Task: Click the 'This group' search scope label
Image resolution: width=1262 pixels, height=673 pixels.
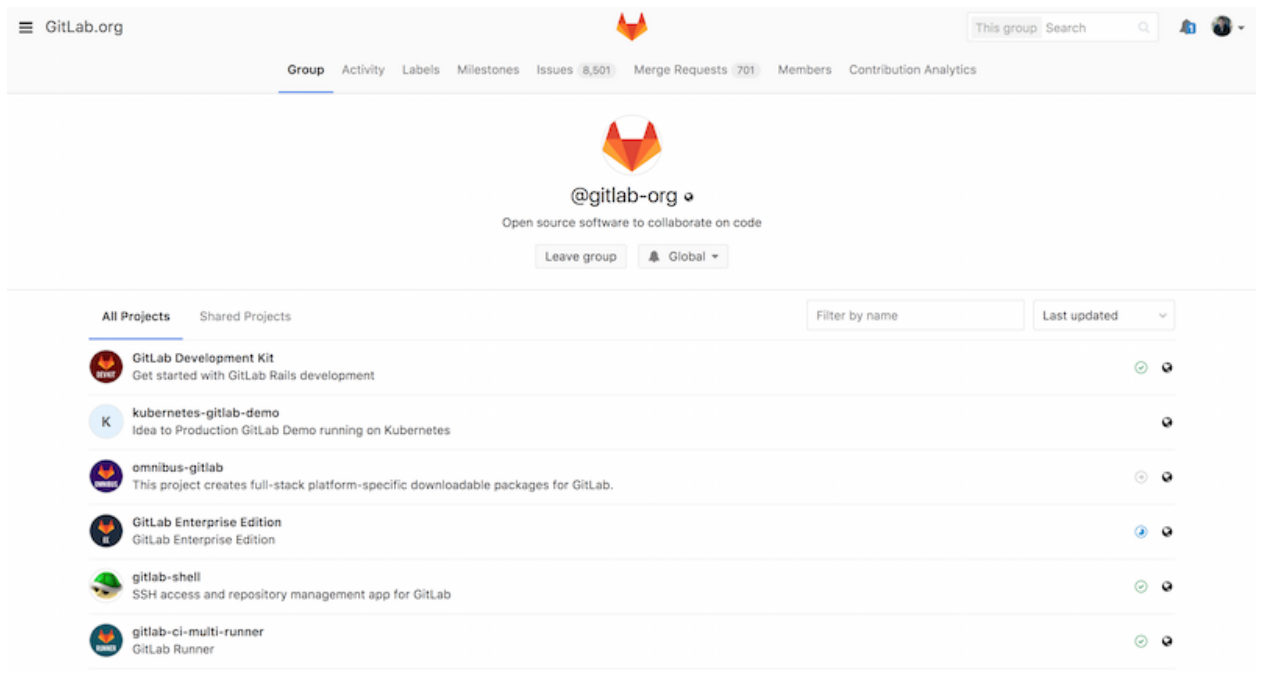Action: [1005, 28]
